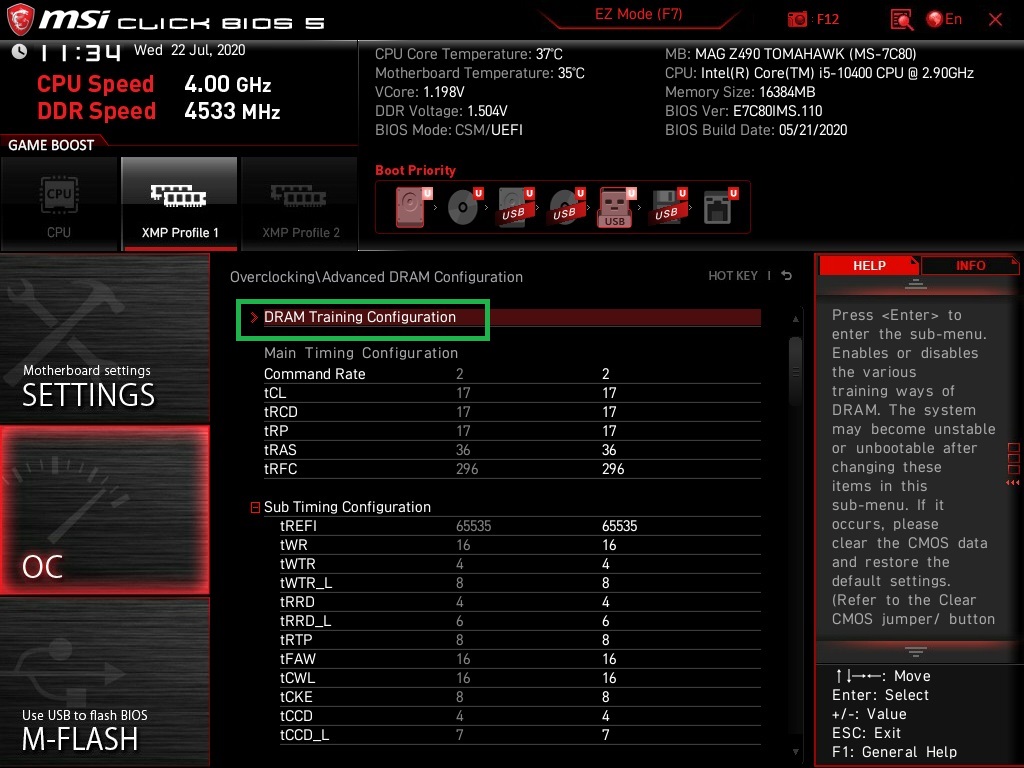The image size is (1024, 768).
Task: Switch to the INFO tab
Action: tap(970, 265)
